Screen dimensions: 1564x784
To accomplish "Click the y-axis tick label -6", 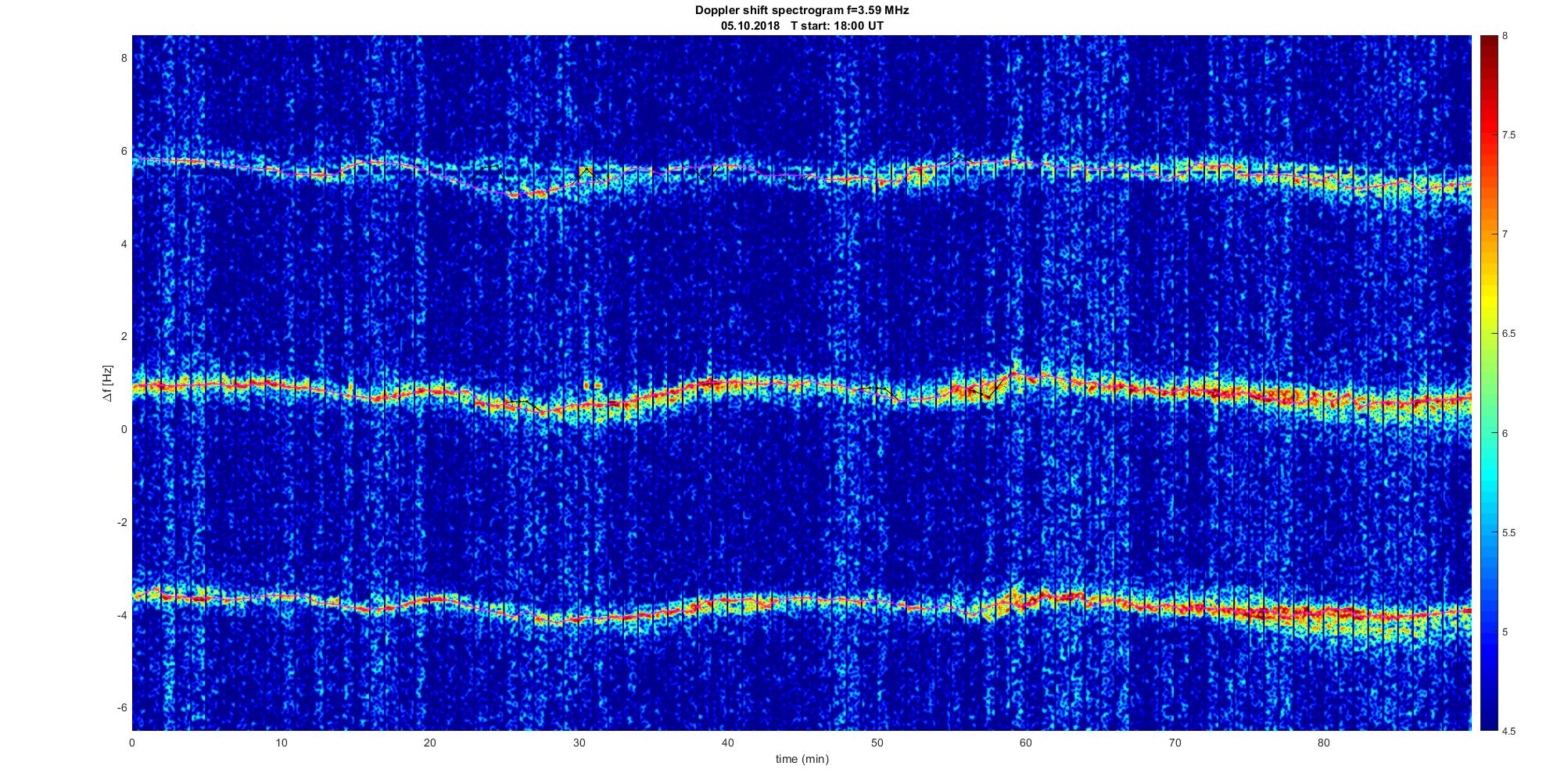I will 122,708.
